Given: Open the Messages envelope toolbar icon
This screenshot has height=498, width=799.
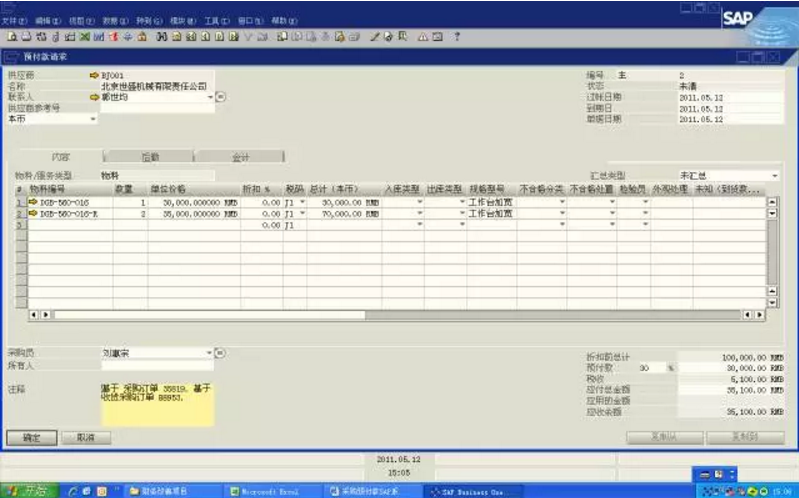Looking at the screenshot, I should coord(437,37).
